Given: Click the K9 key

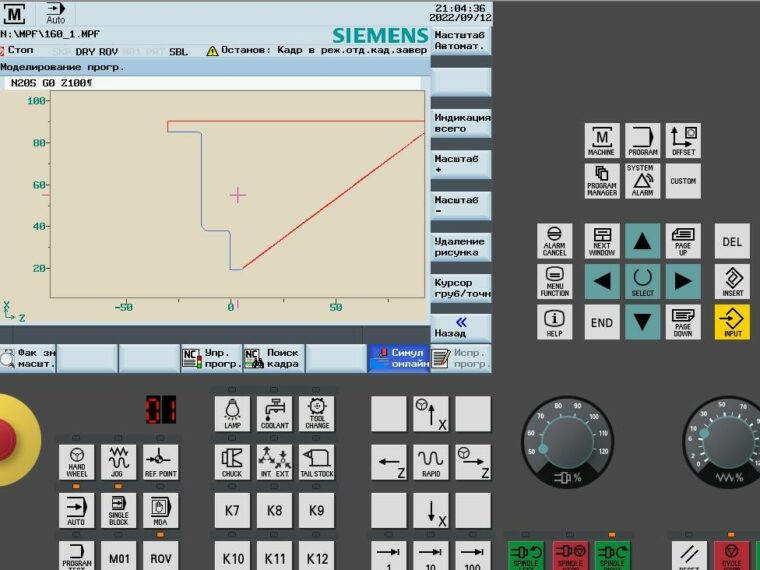Looking at the screenshot, I should [317, 510].
